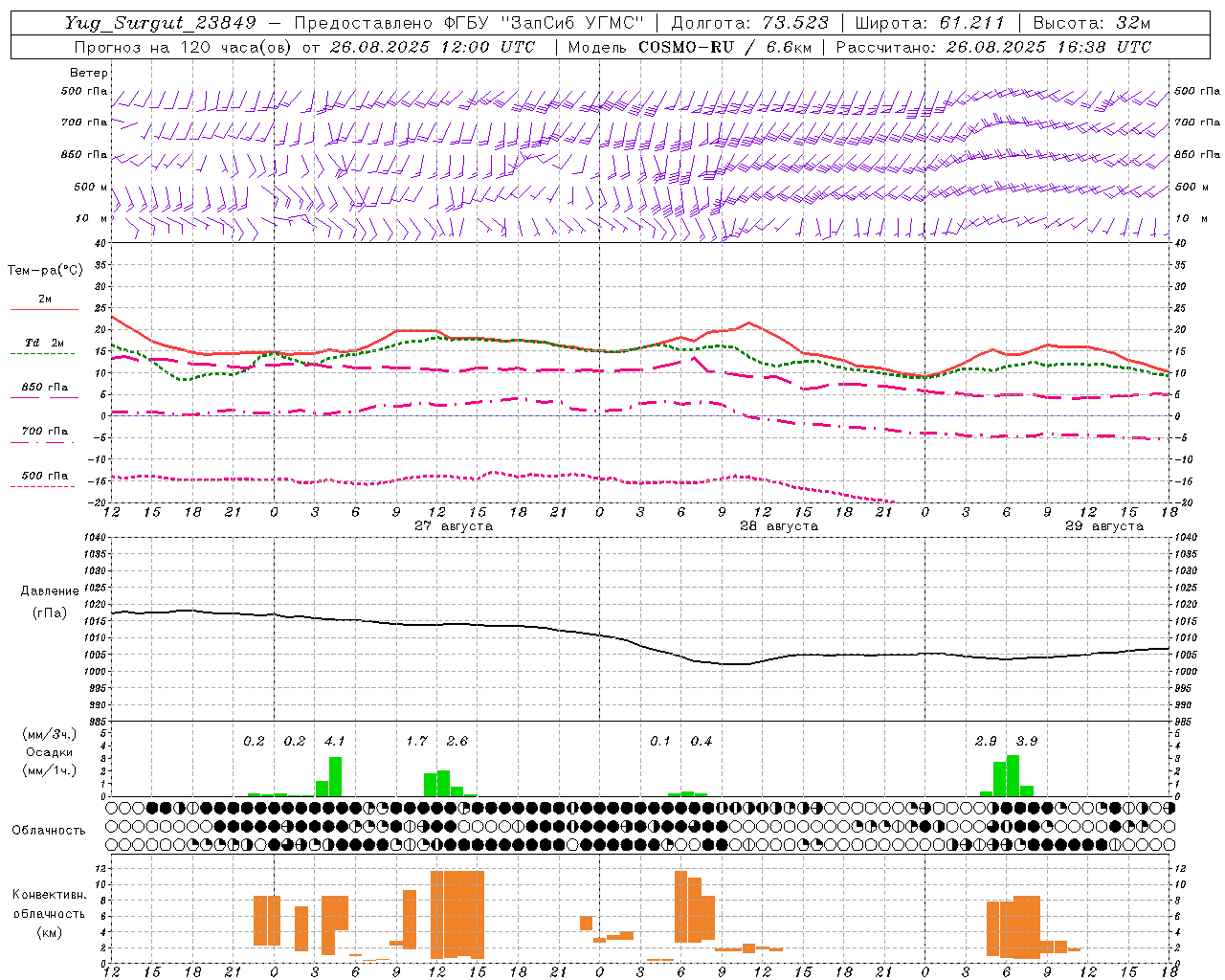Click the 985 tick on the right pressure axis
Viewport: 1225px width, 980px height.
(x=1185, y=722)
